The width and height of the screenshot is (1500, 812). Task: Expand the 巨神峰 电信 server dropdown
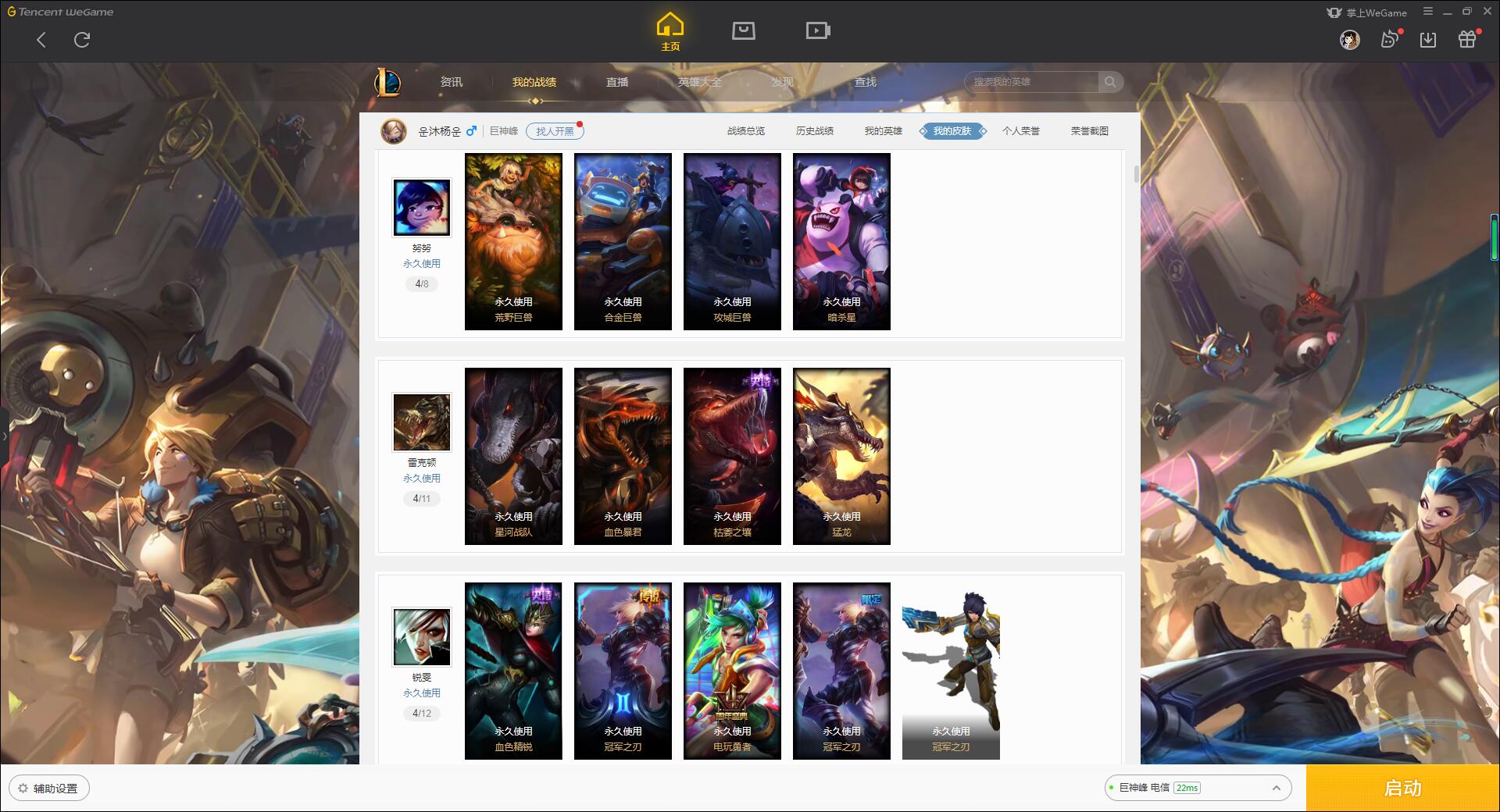coord(1198,788)
